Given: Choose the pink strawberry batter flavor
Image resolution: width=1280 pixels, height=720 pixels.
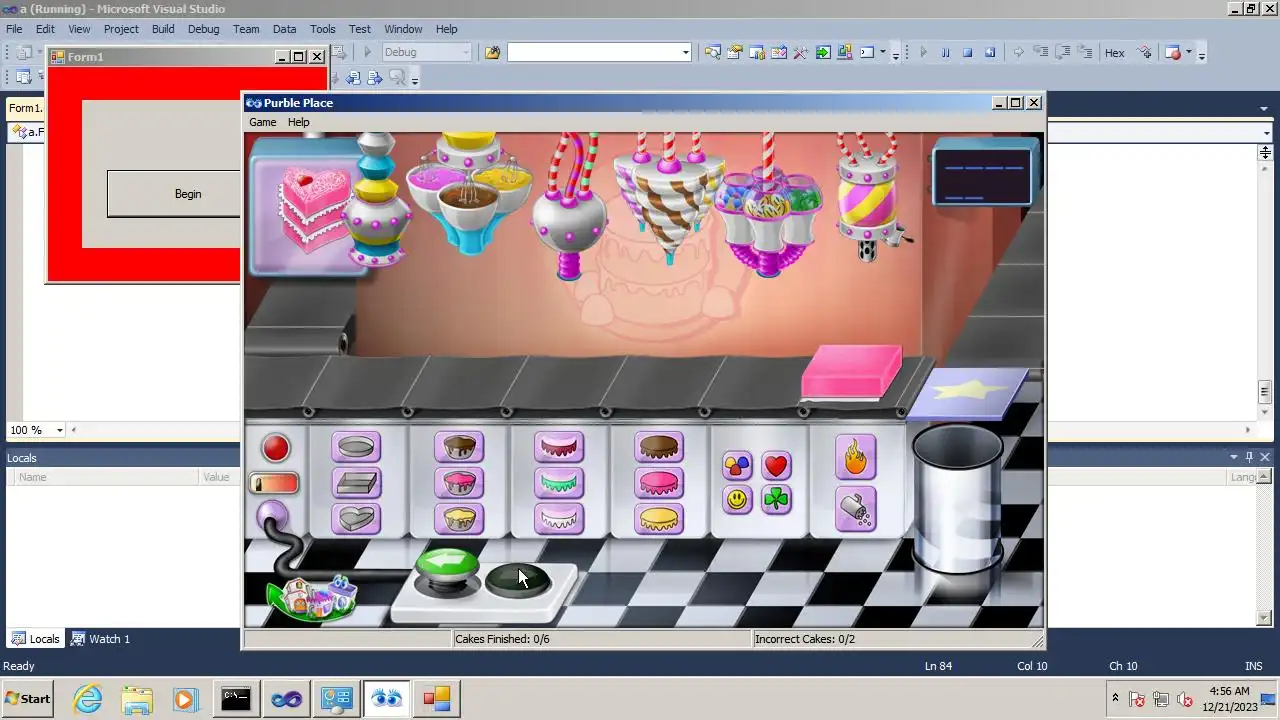Looking at the screenshot, I should (459, 483).
